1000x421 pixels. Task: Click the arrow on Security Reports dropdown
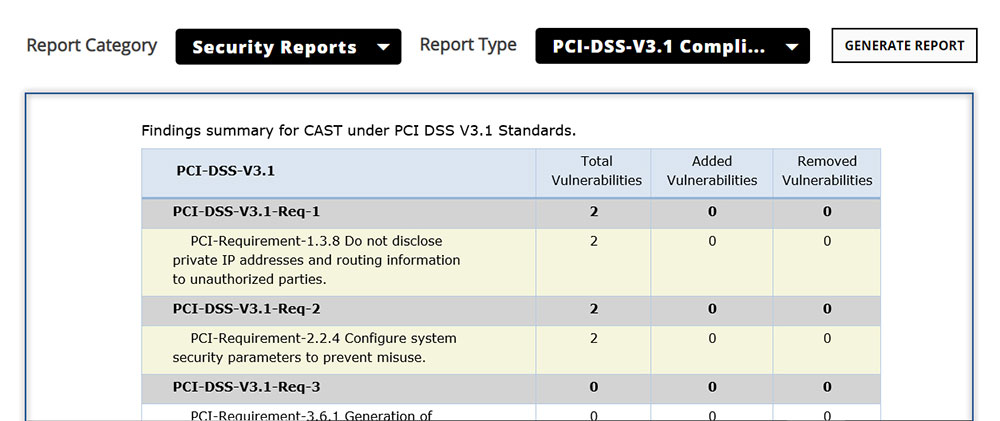click(383, 47)
